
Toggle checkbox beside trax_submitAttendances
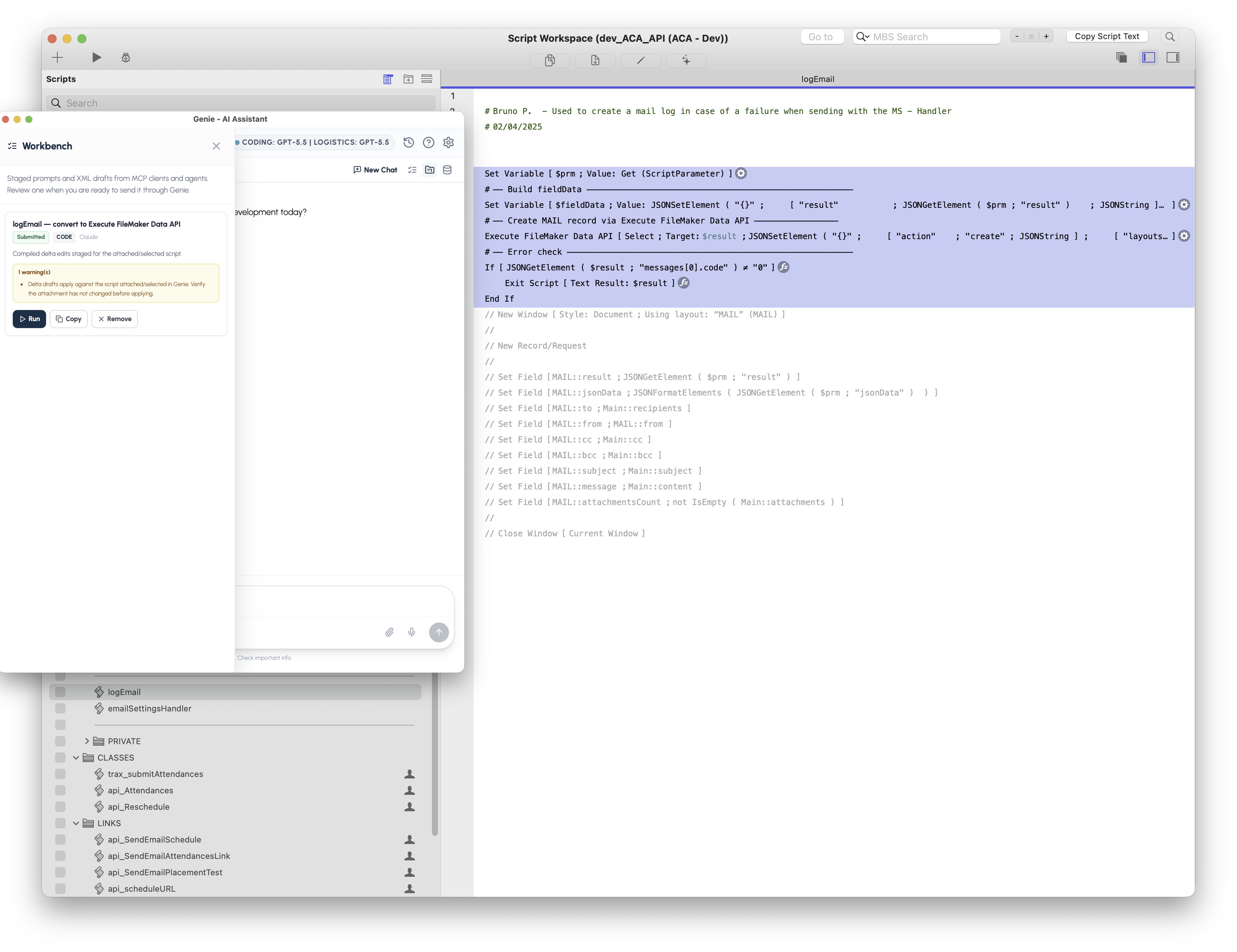tap(61, 774)
